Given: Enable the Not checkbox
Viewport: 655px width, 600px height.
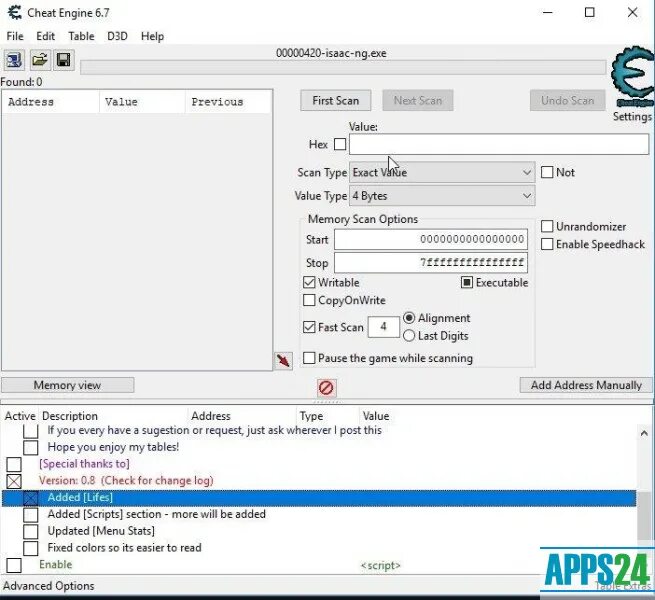Looking at the screenshot, I should [547, 172].
